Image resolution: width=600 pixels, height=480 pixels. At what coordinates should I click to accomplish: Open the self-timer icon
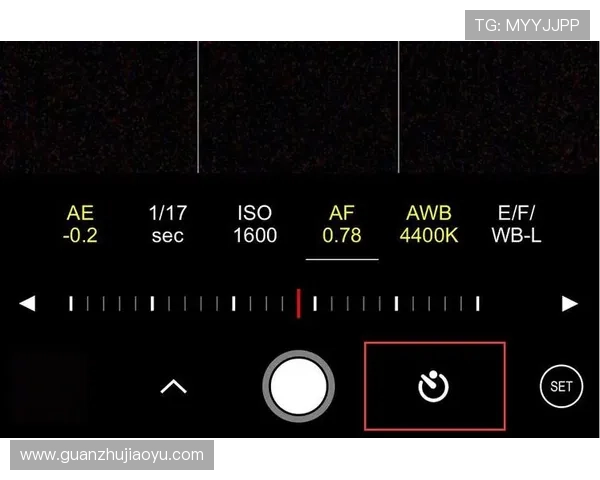click(434, 386)
